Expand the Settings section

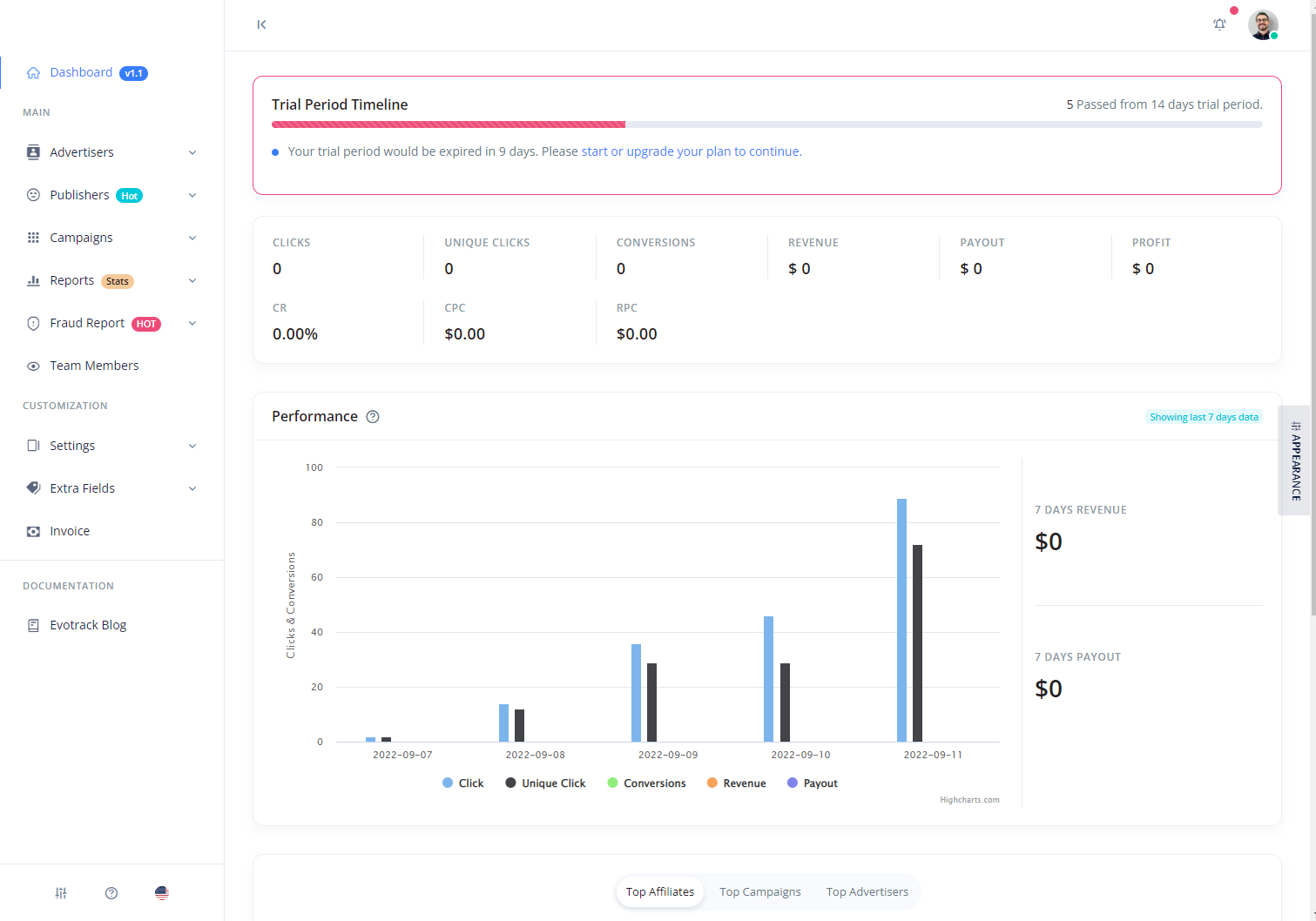click(x=192, y=445)
